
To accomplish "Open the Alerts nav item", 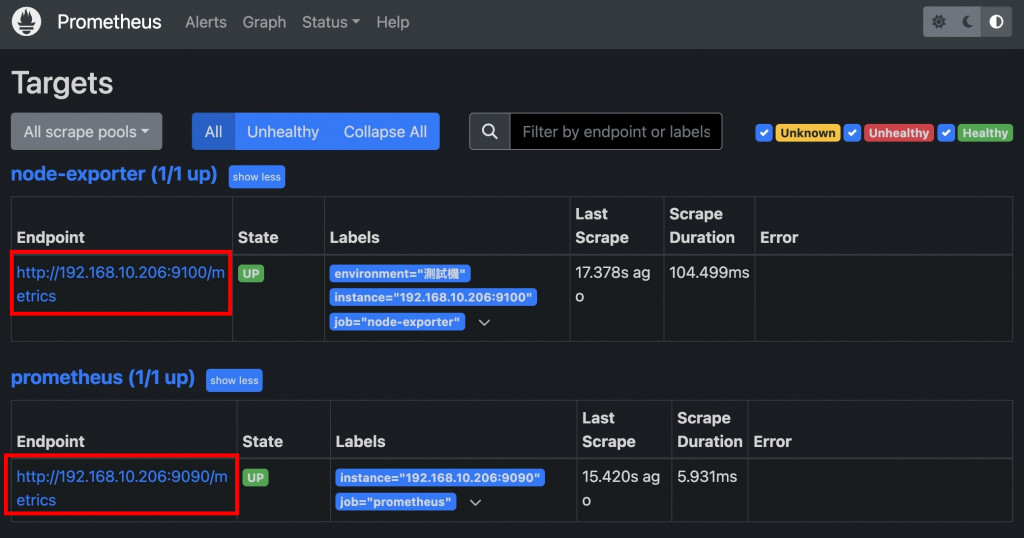I will 206,22.
